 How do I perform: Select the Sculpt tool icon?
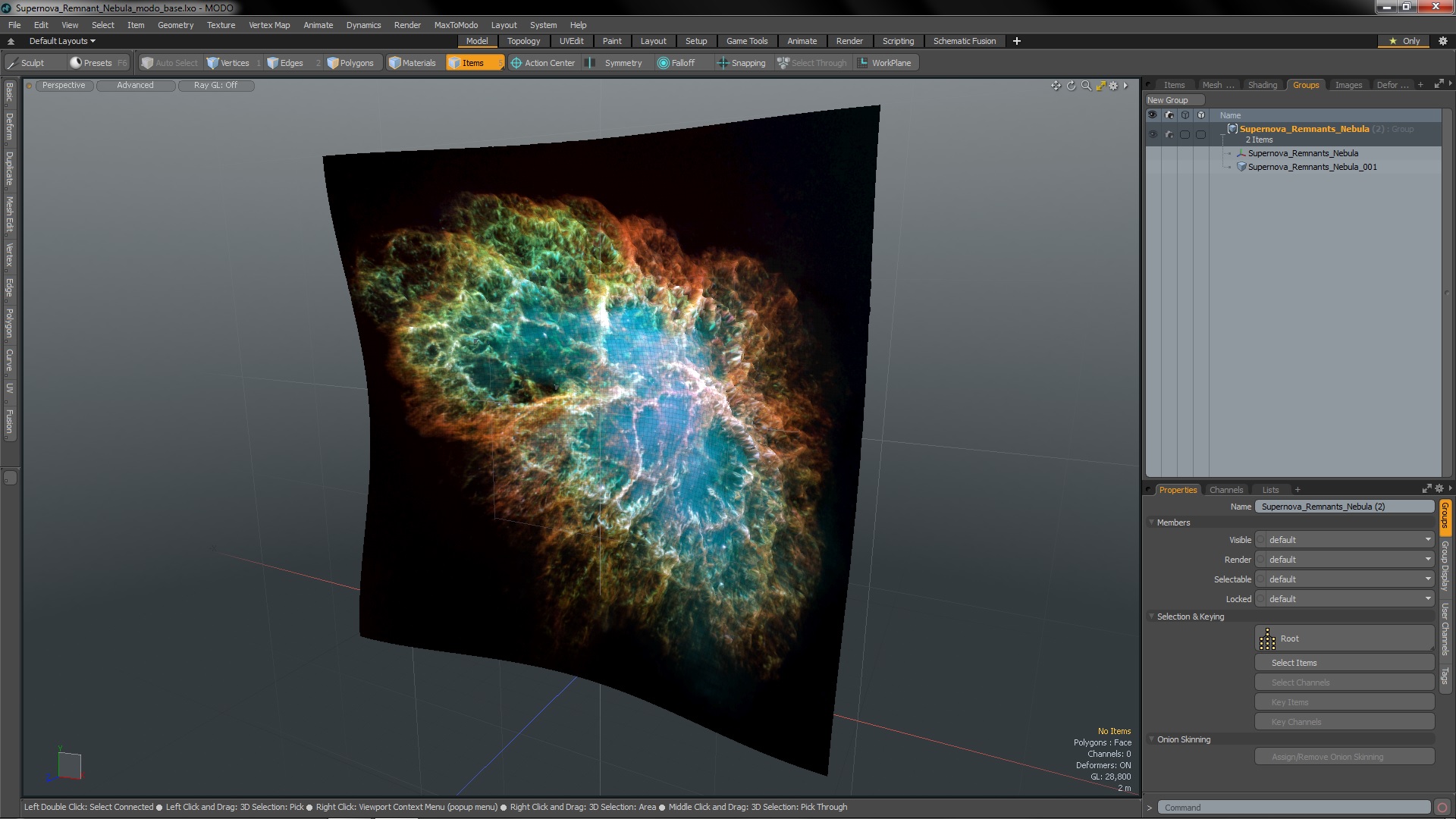(13, 63)
